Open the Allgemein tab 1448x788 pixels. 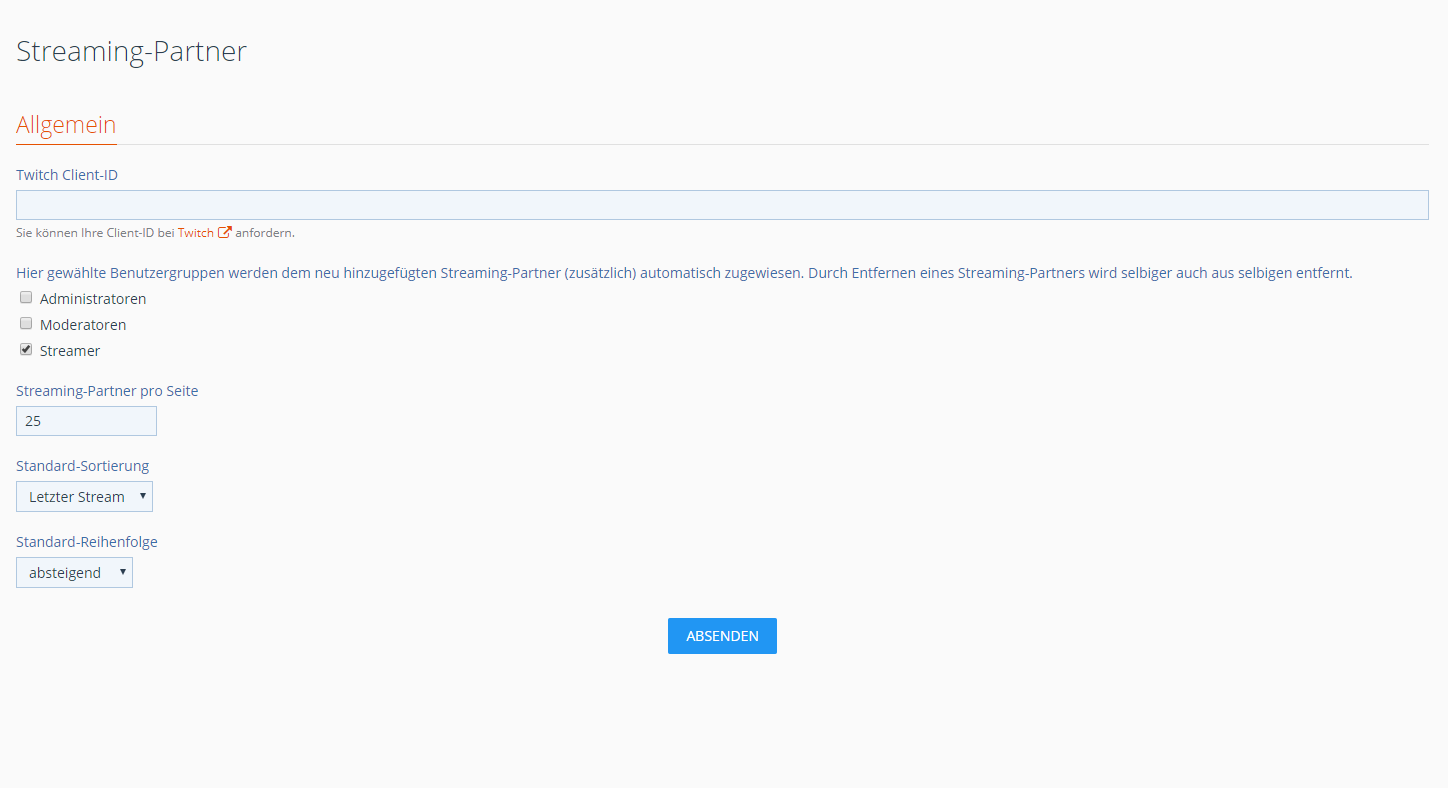coord(66,125)
